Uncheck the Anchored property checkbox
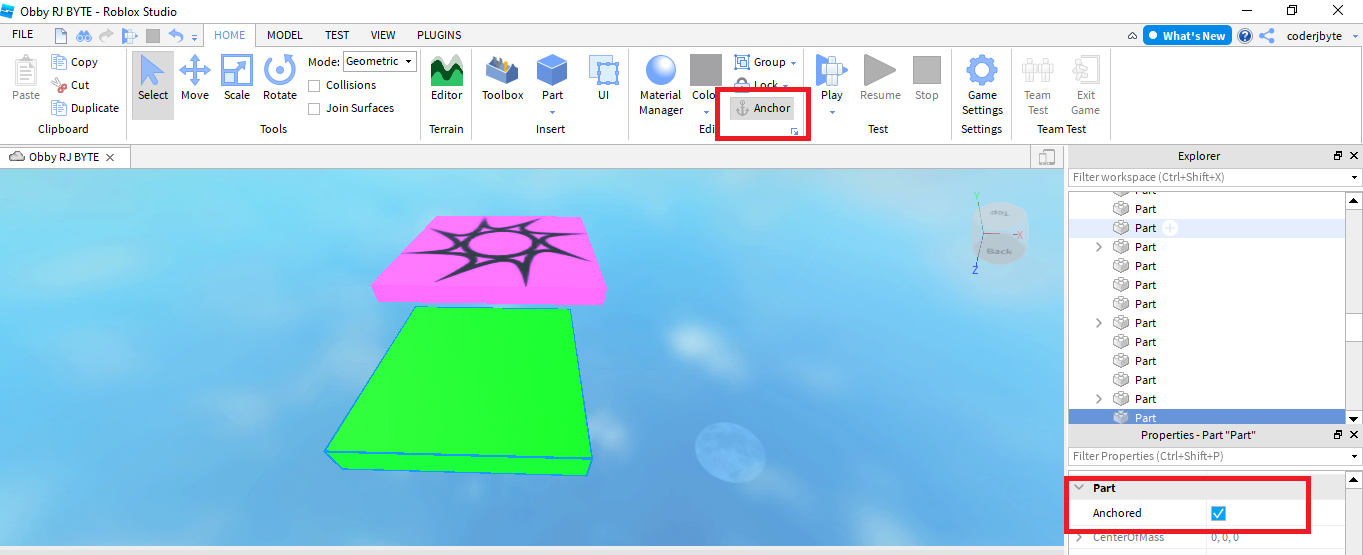This screenshot has height=555, width=1363. [x=1218, y=513]
